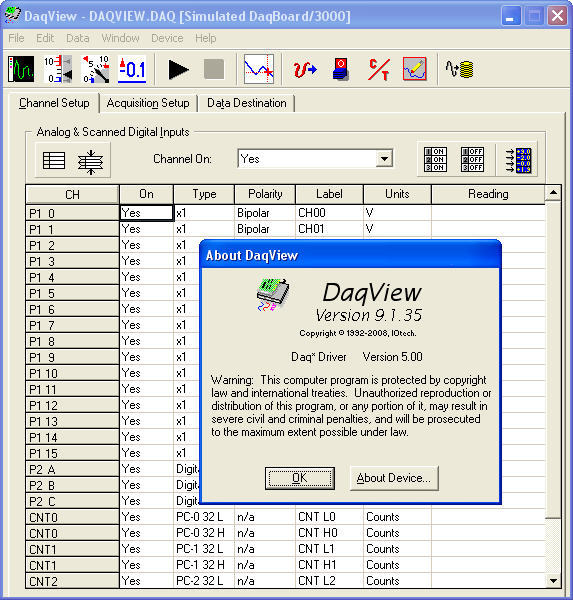Click the Yes cell in P1 10 row
The image size is (573, 600).
pyautogui.click(x=146, y=373)
